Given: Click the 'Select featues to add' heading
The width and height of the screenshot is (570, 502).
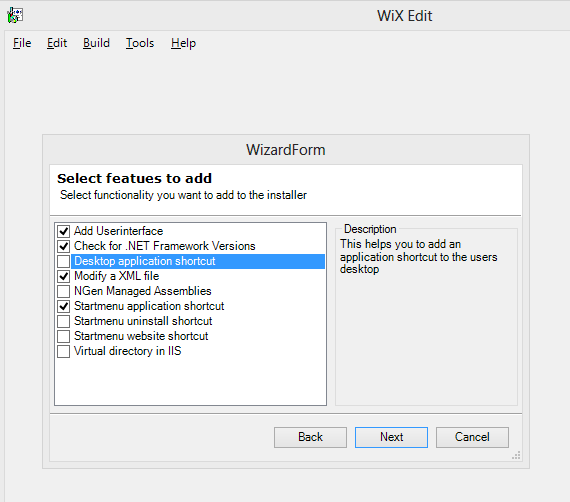Looking at the screenshot, I should [135, 178].
